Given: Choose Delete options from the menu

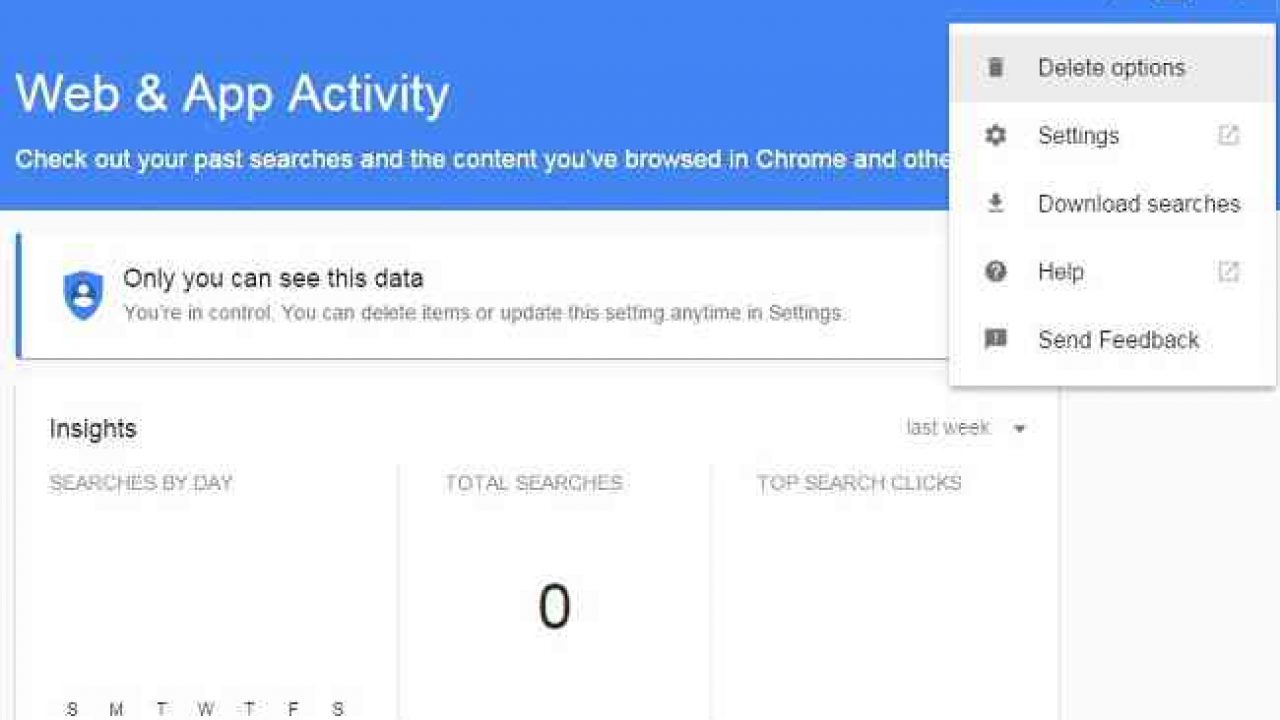Looking at the screenshot, I should pos(1112,68).
